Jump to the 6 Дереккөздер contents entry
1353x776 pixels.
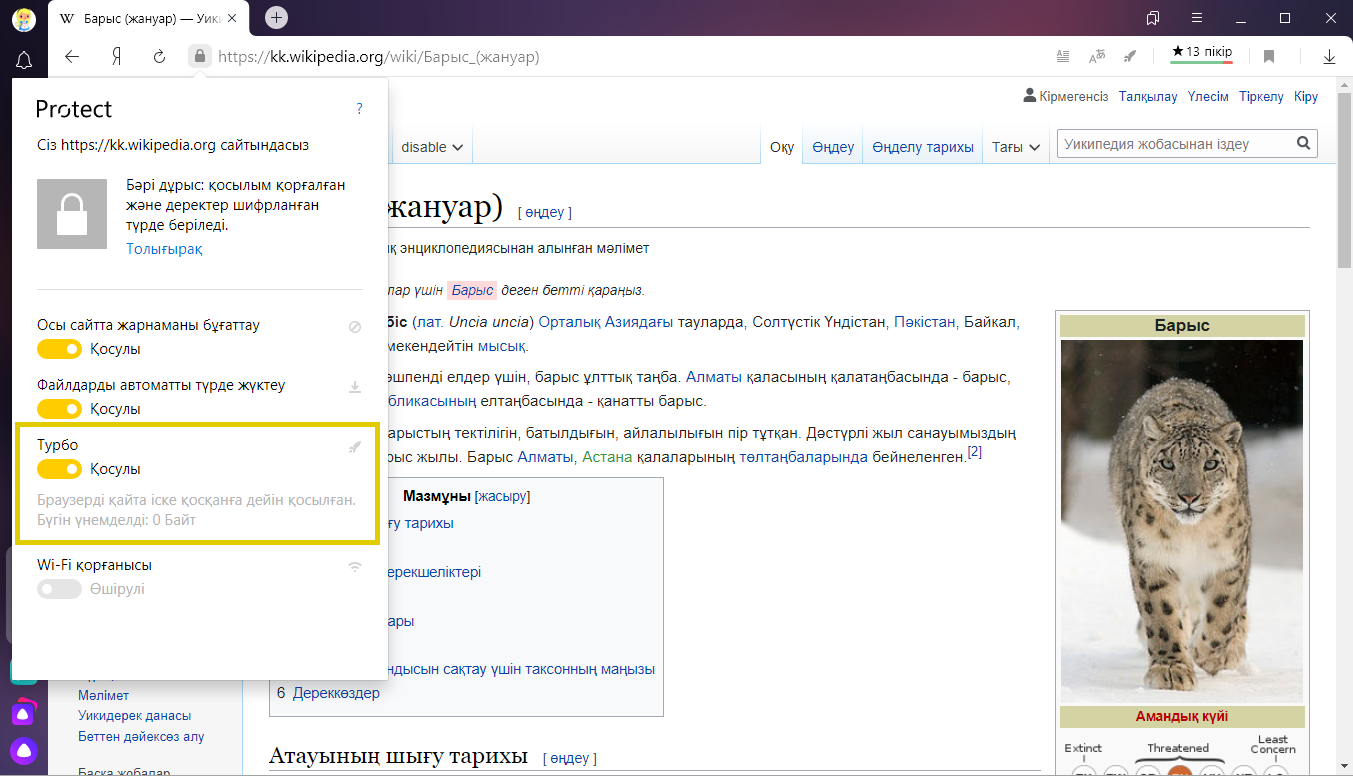328,692
